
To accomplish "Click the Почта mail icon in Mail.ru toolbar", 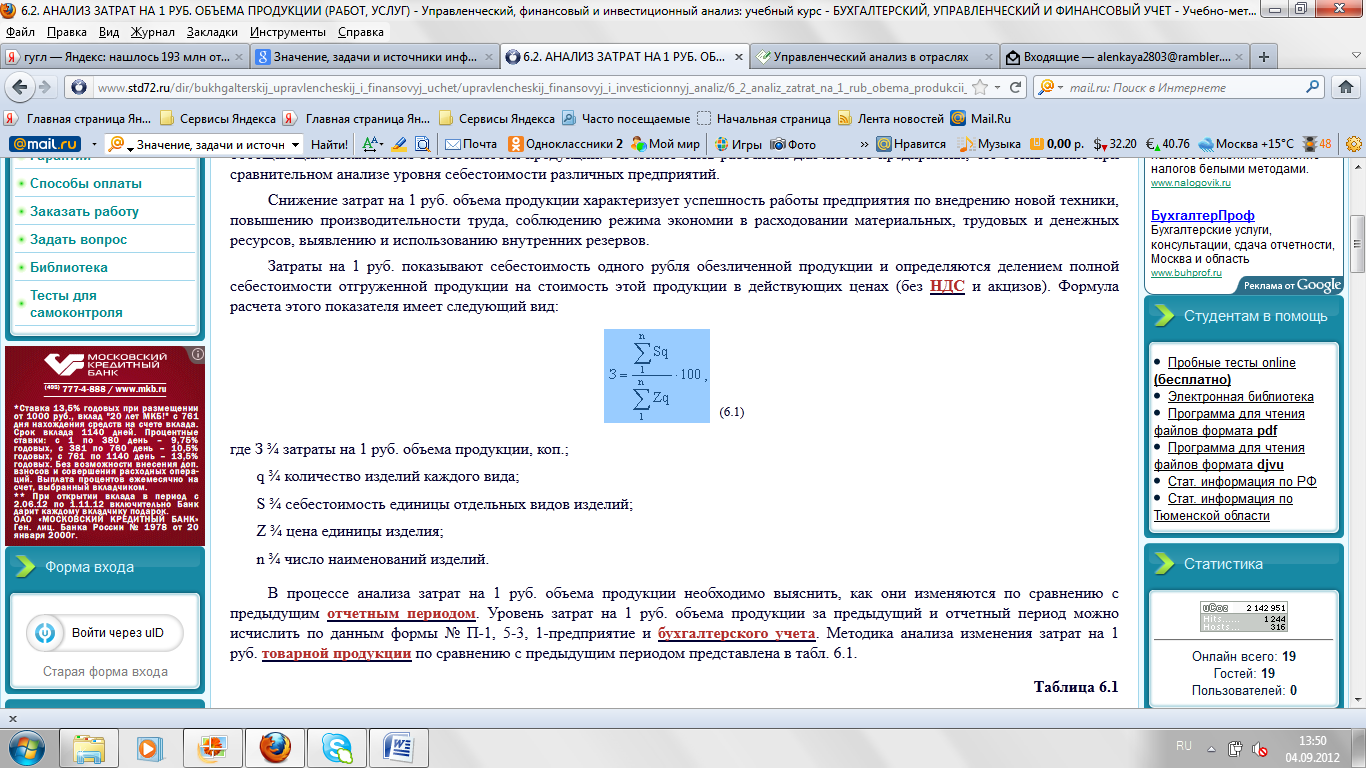I will pos(471,144).
